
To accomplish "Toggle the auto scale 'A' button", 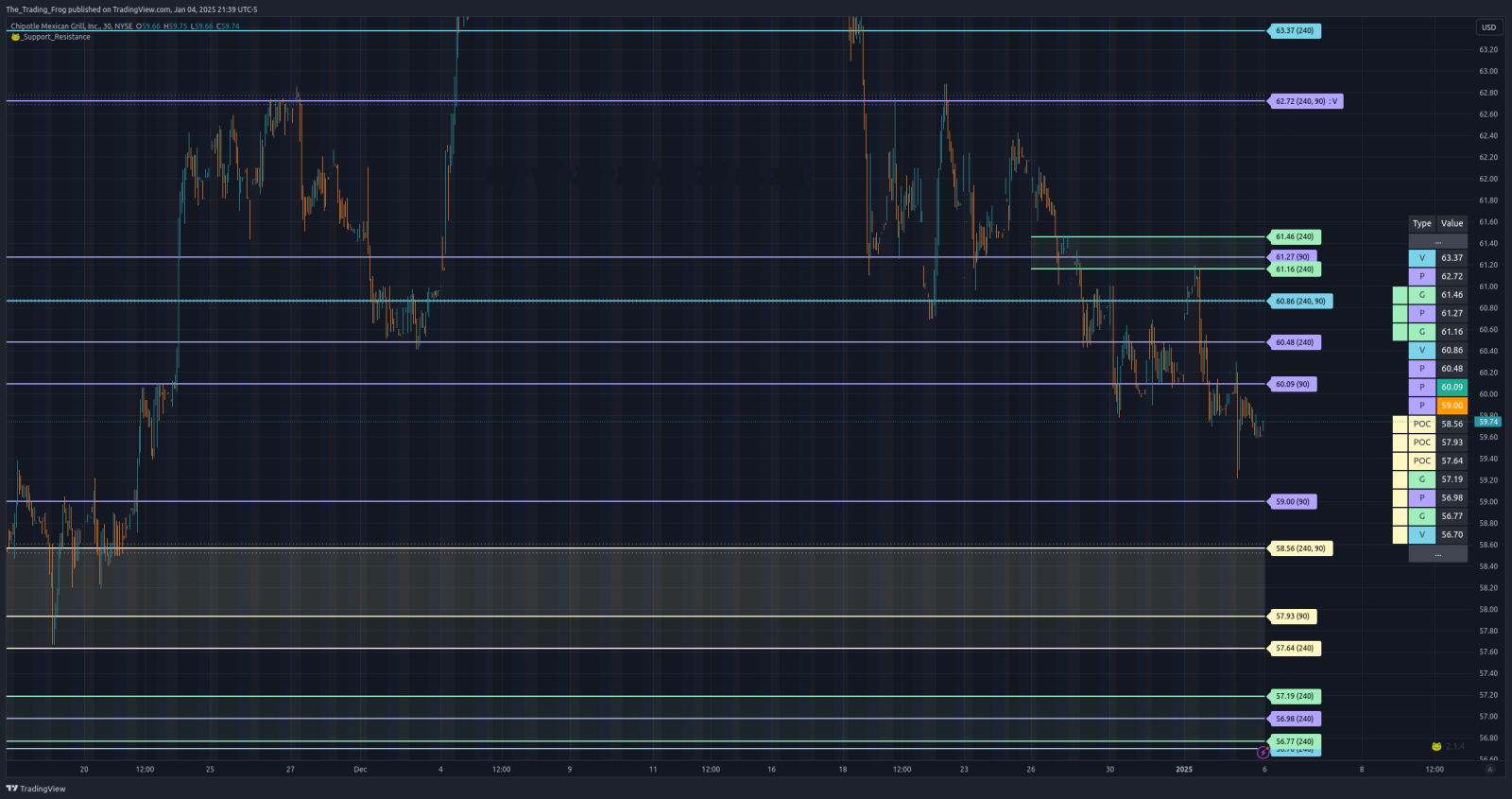I will [x=1489, y=770].
